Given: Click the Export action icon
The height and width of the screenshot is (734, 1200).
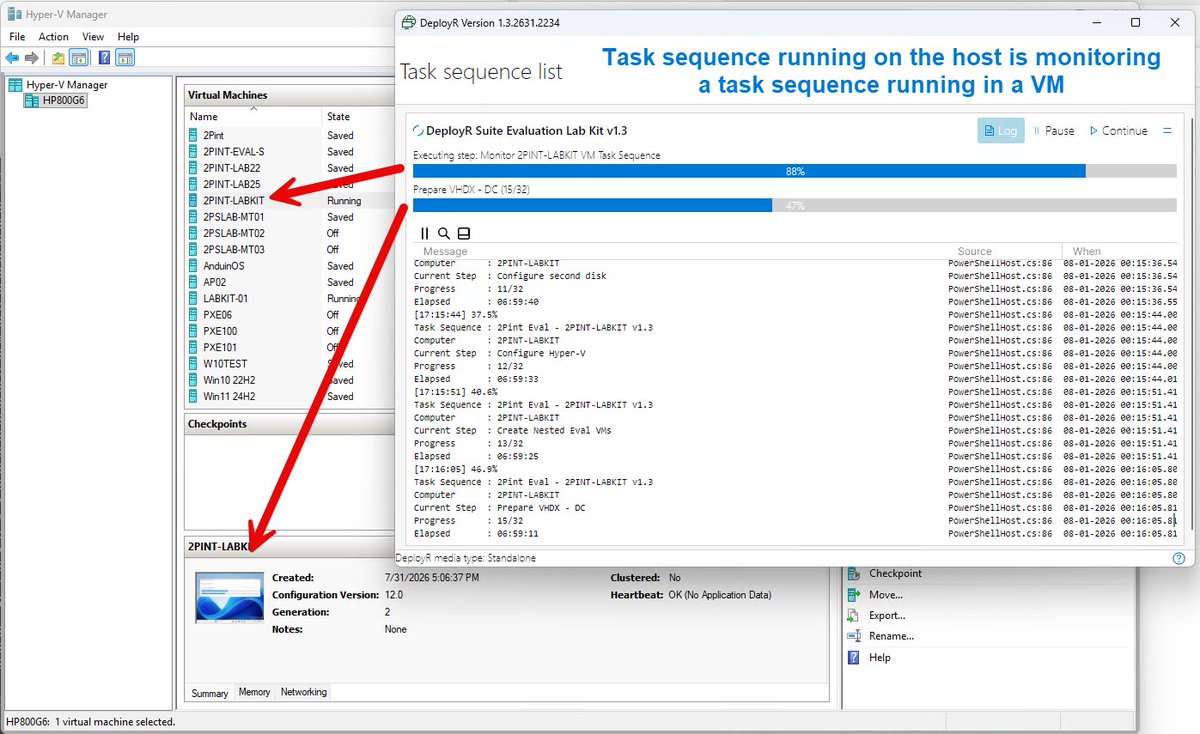Looking at the screenshot, I should point(854,616).
